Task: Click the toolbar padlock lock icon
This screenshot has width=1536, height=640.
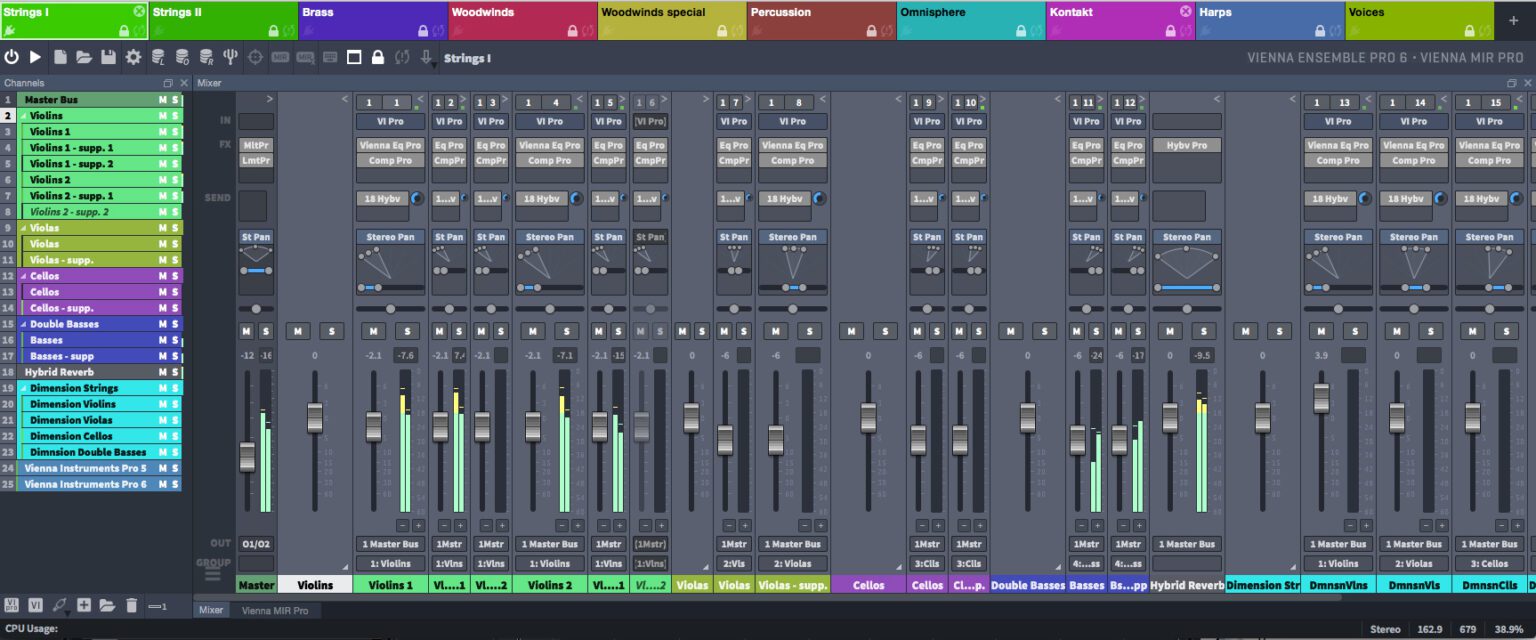Action: click(378, 57)
